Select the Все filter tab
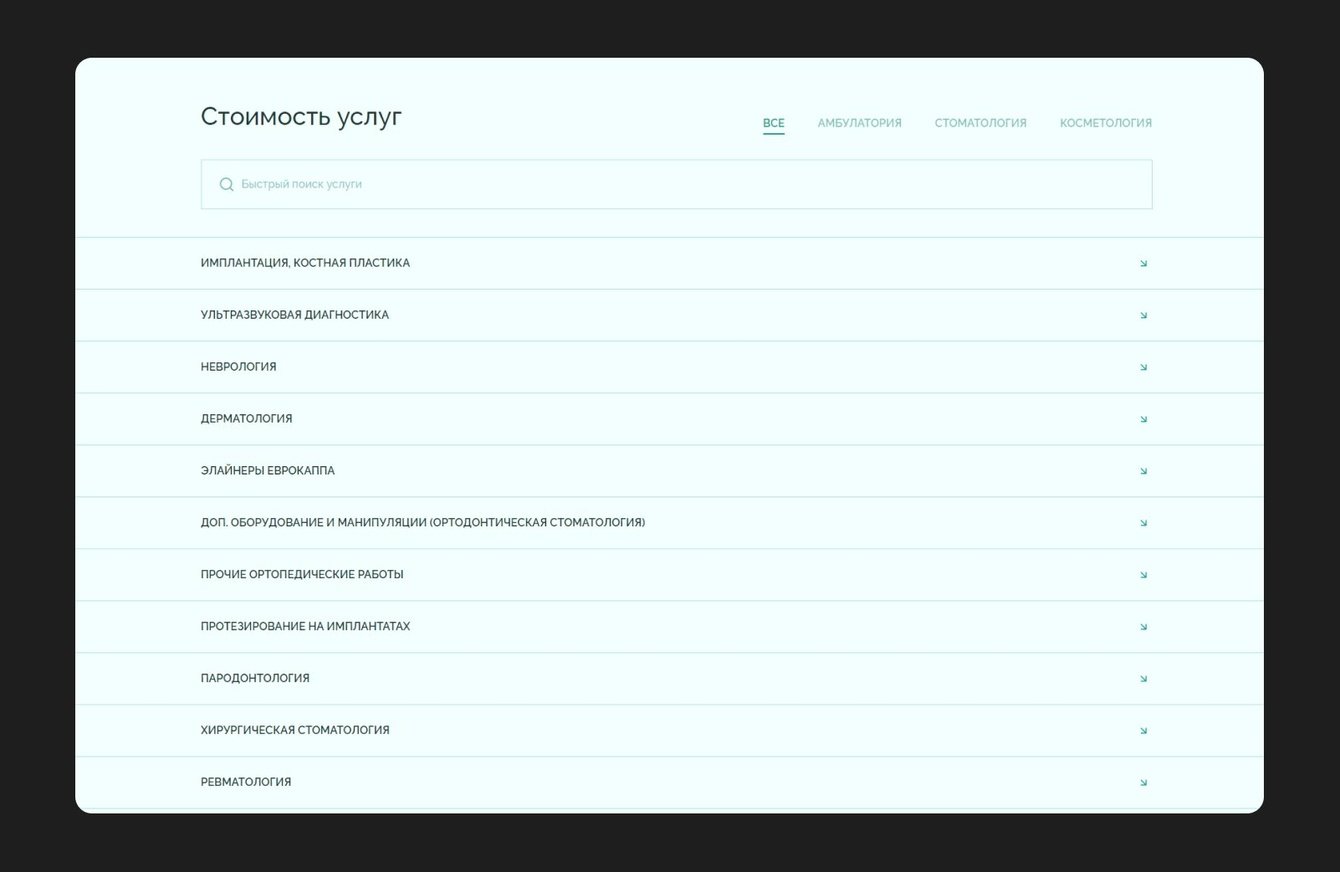 [773, 123]
